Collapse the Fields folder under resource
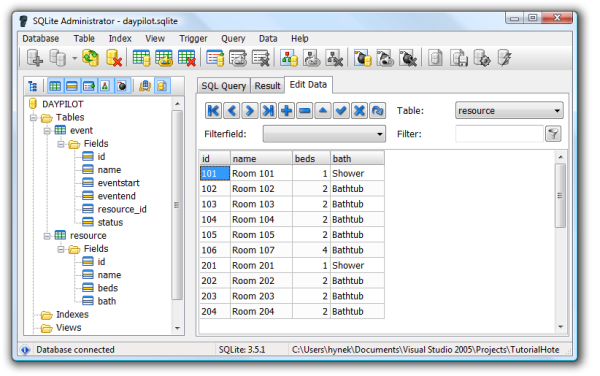The image size is (600, 376). tap(61, 249)
